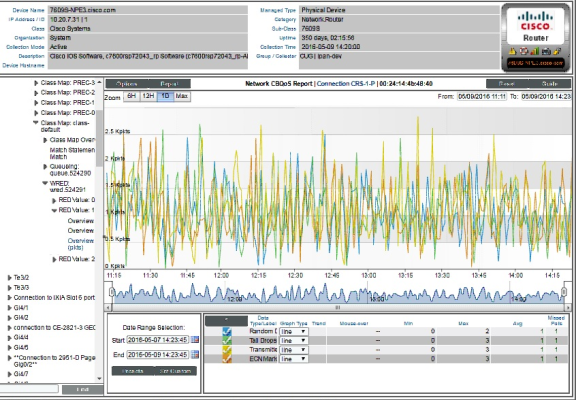This screenshot has width=576, height=400.
Task: Expand Class Map: PREC-1 tree node
Action: click(36, 103)
